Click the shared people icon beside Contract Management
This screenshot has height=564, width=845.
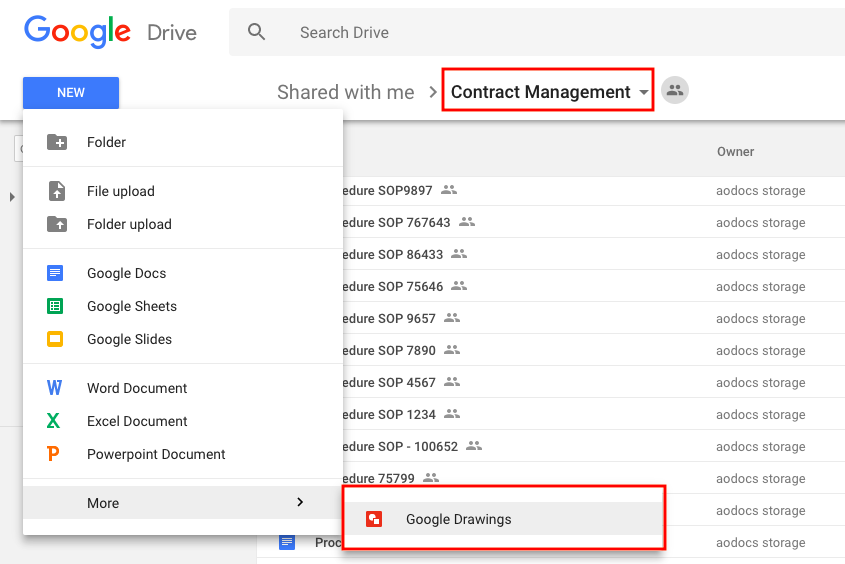tap(675, 90)
